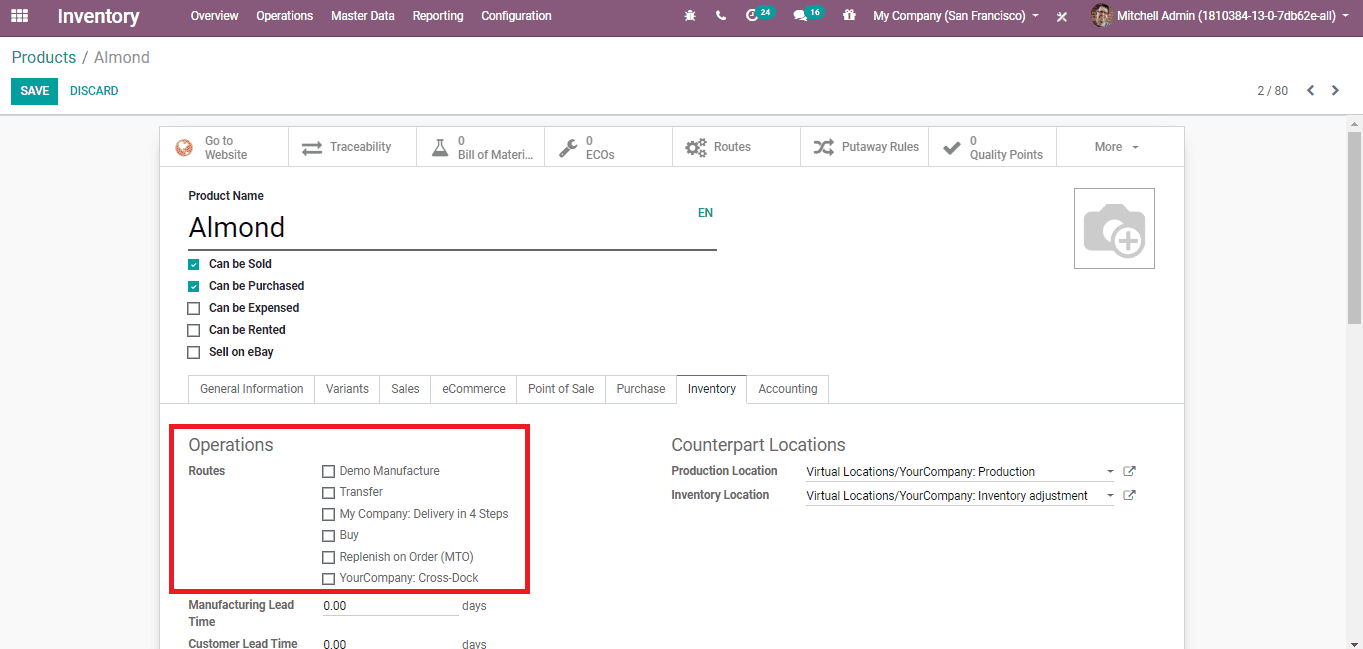Click the Go to Website globe icon

(184, 147)
